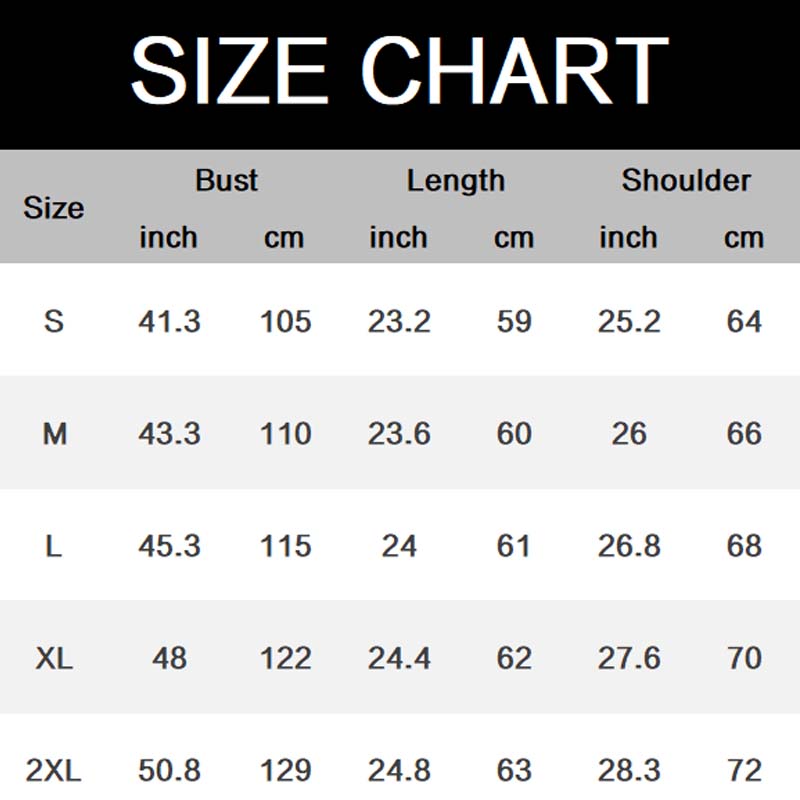The image size is (800, 800).
Task: Select the Shoulder column header
Action: (685, 180)
